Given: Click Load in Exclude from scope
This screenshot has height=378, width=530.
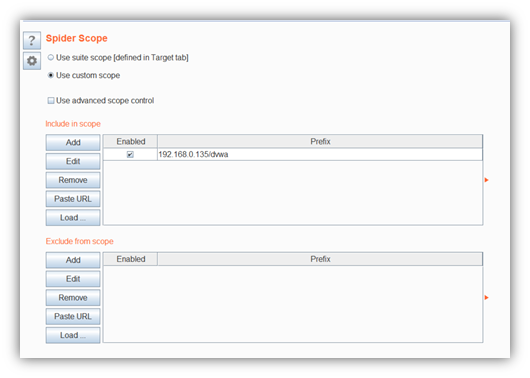Looking at the screenshot, I should click(73, 335).
